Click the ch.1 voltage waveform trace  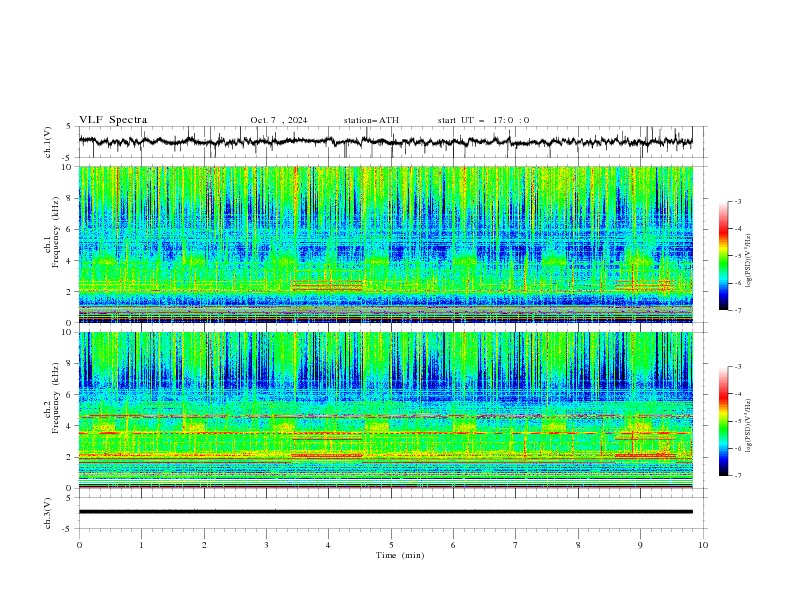pos(385,142)
